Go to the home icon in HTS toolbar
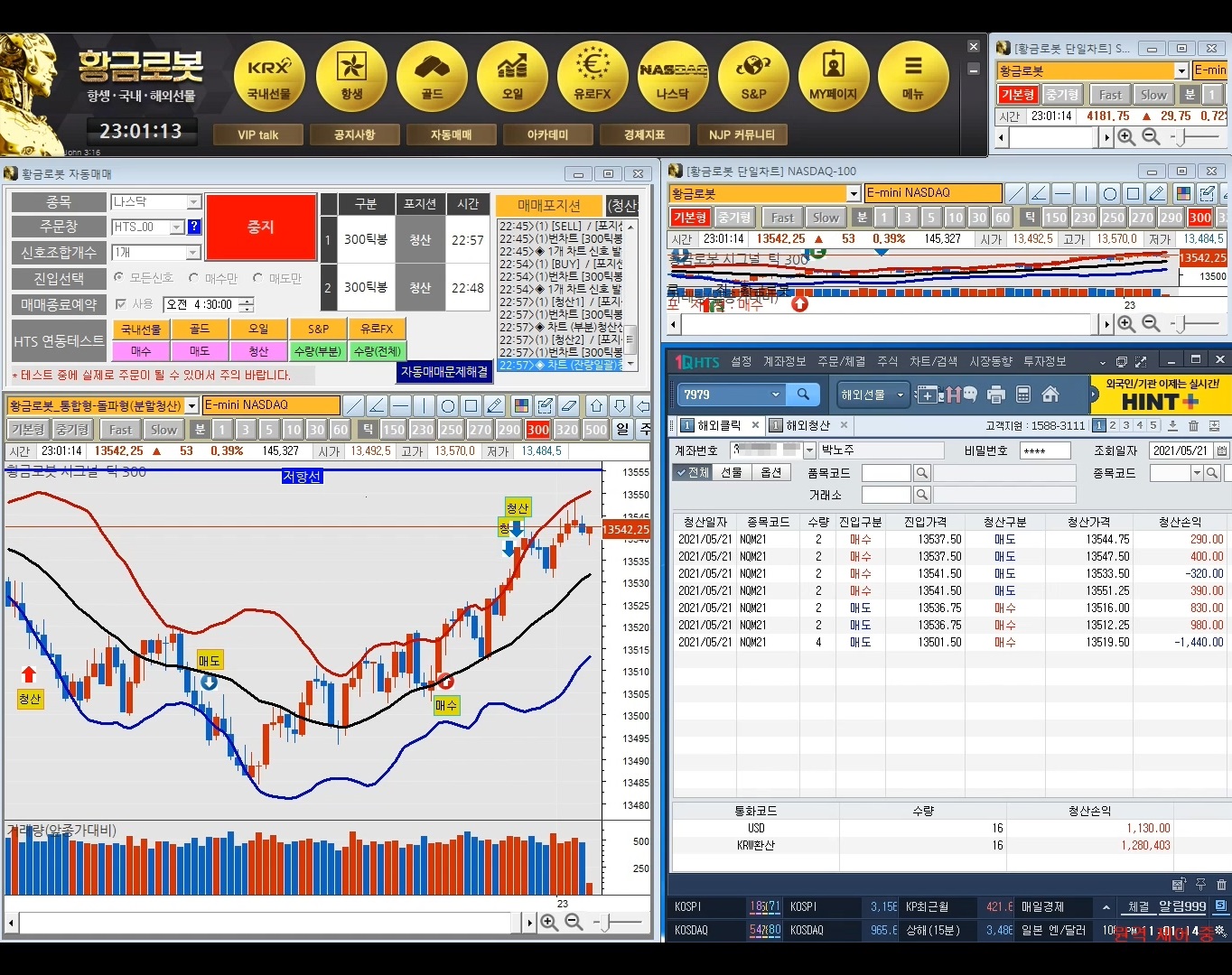The height and width of the screenshot is (975, 1232). (1050, 395)
